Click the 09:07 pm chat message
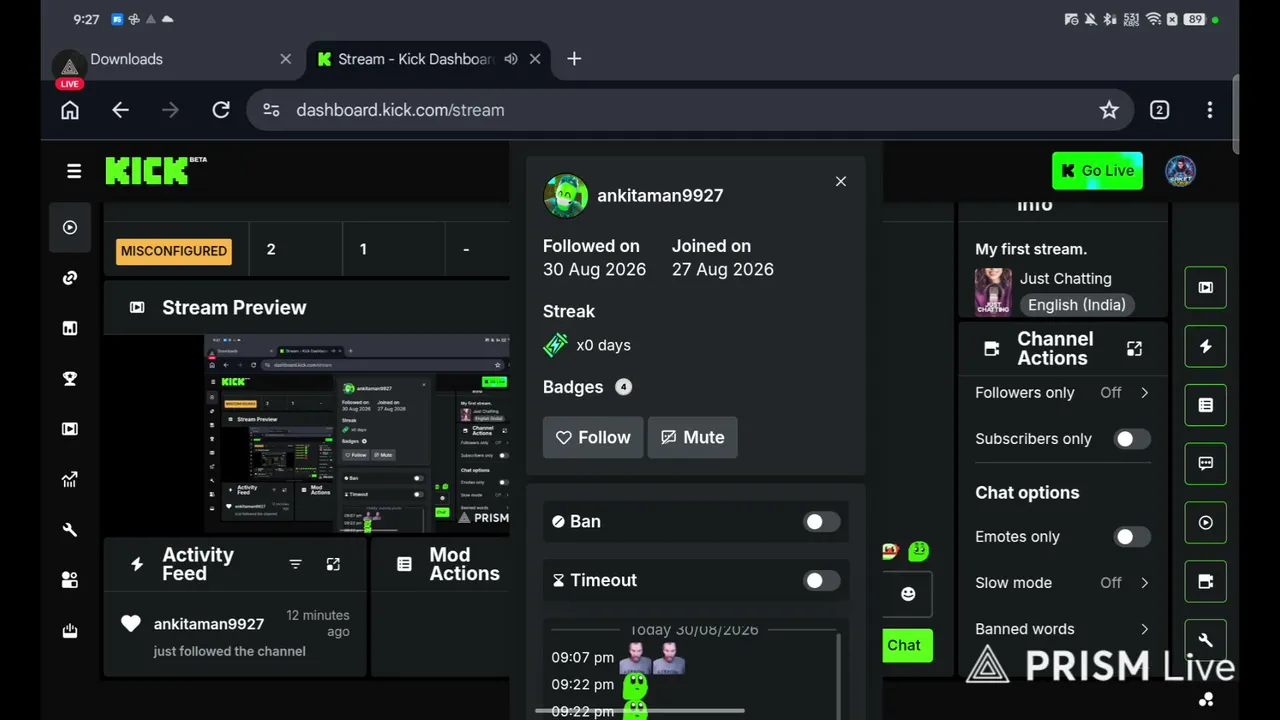Viewport: 1280px width, 720px height. click(618, 657)
